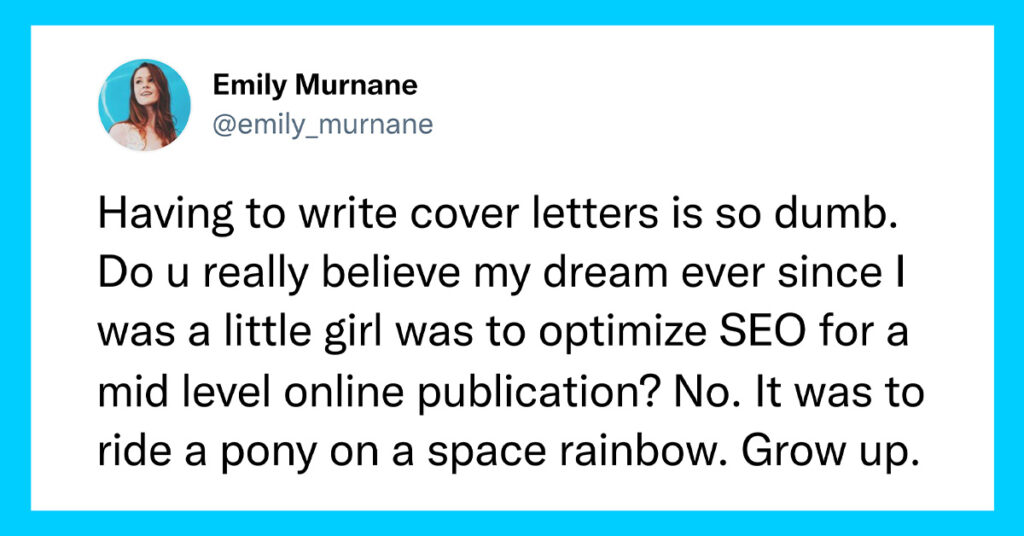Click the display name Emily Murnane

[x=315, y=86]
